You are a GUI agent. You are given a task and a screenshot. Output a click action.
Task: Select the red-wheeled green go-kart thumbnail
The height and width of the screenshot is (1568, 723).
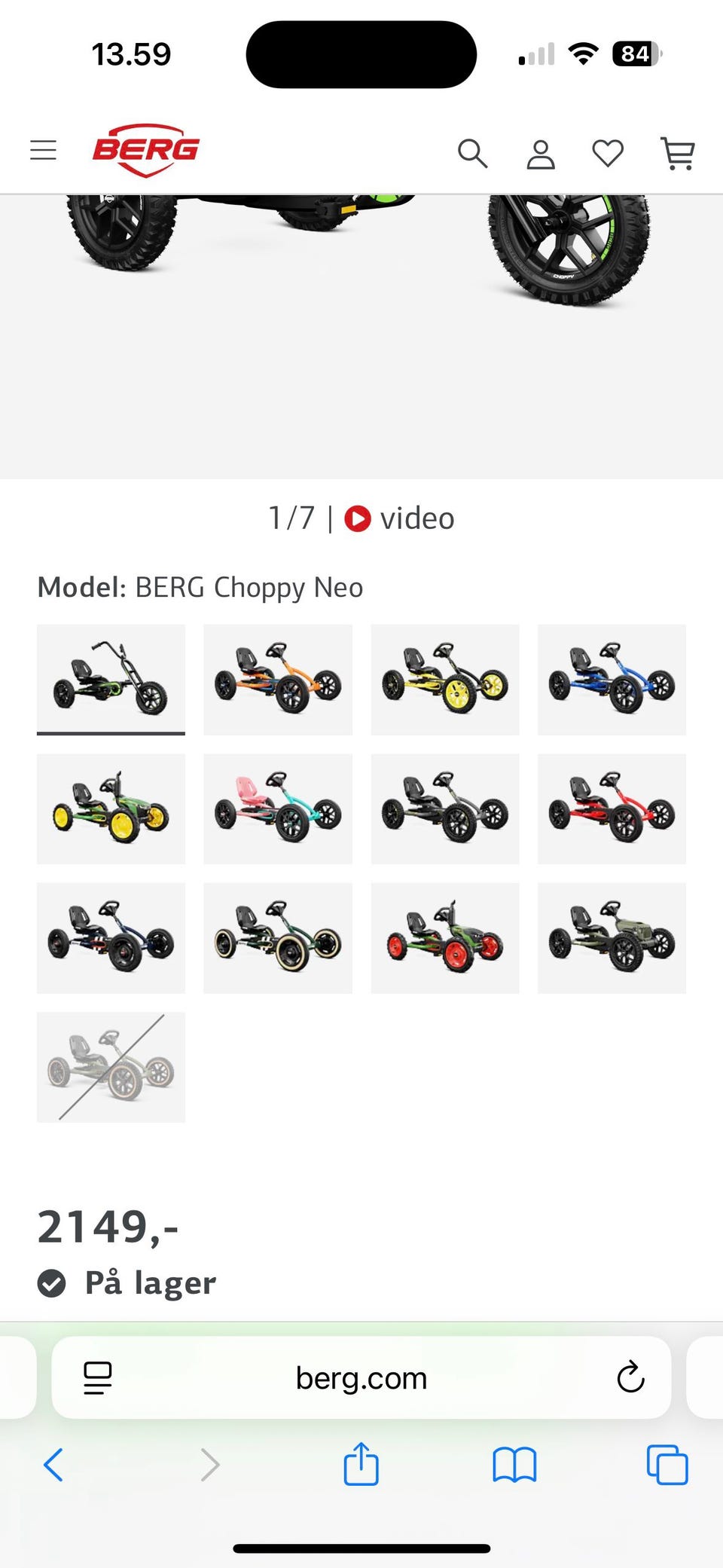pyautogui.click(x=445, y=938)
